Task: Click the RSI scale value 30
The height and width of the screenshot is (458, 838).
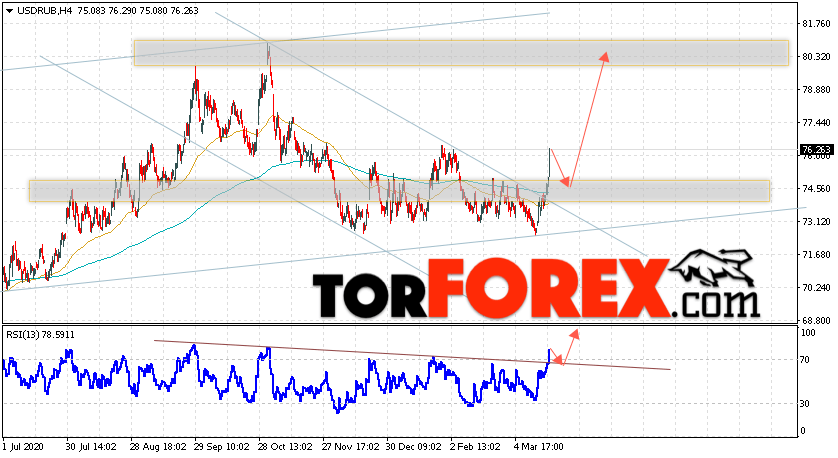Action: click(x=805, y=404)
